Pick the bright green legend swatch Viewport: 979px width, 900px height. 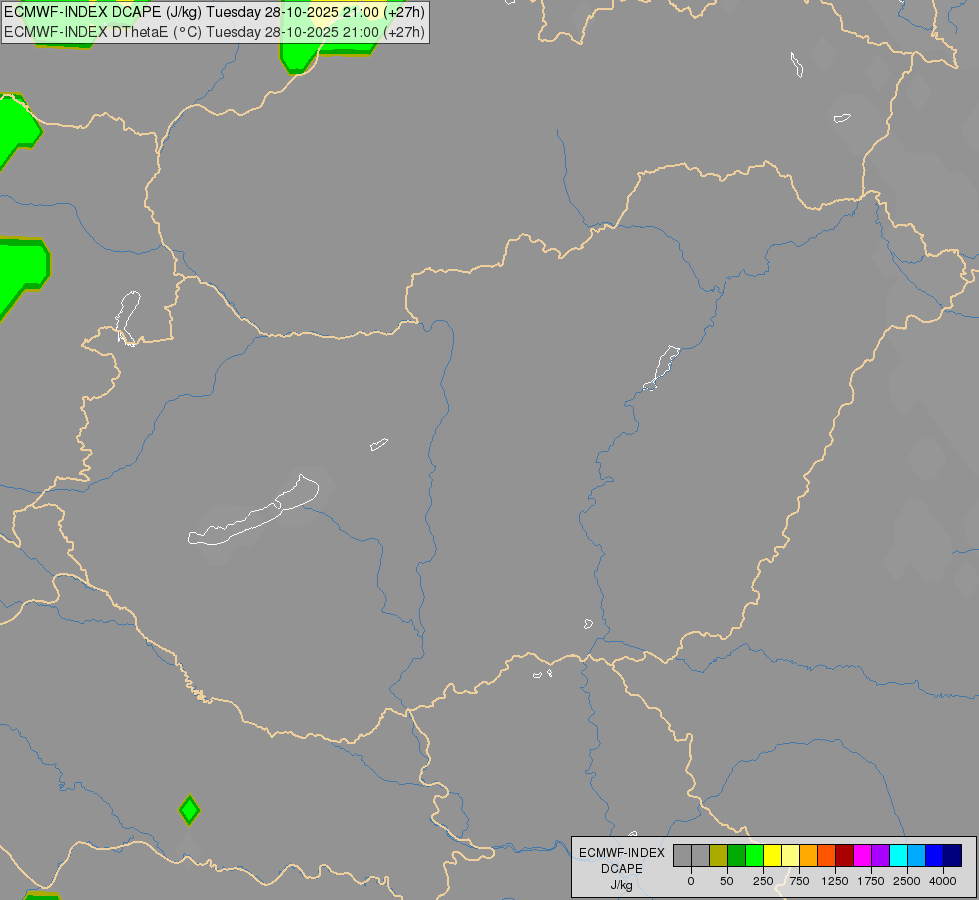755,856
